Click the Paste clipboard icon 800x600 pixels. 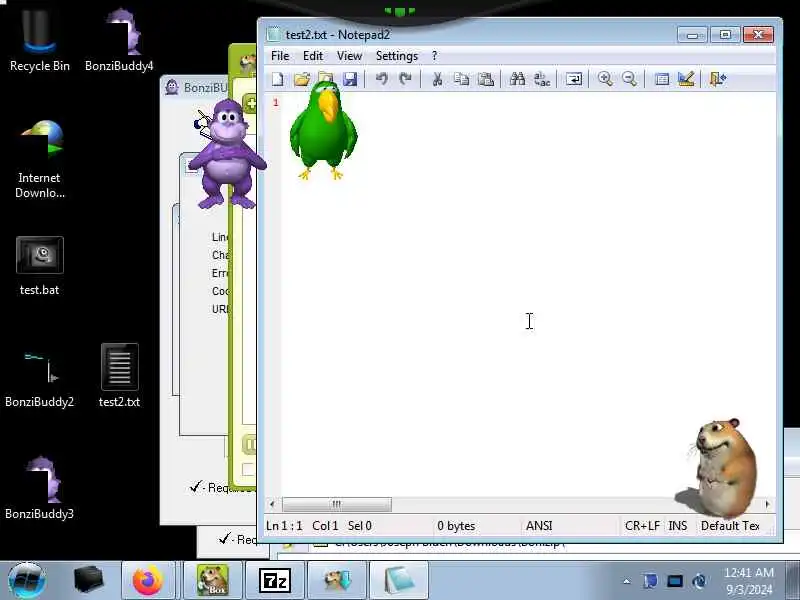coord(486,79)
